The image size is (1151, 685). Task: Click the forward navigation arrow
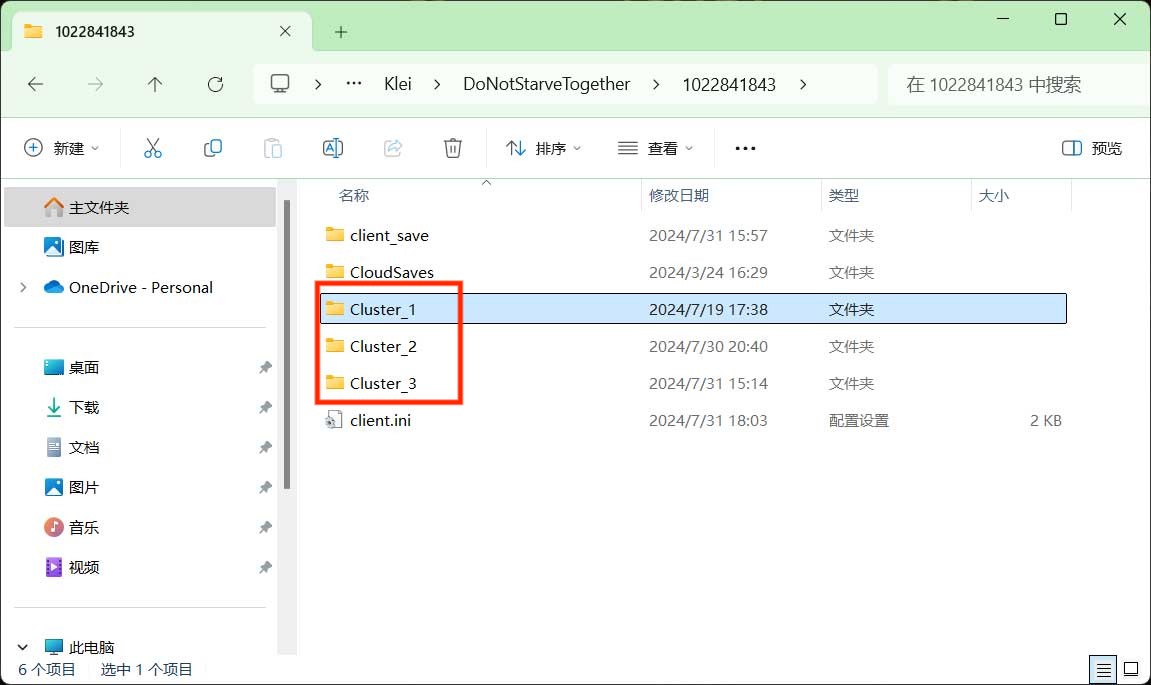(95, 84)
